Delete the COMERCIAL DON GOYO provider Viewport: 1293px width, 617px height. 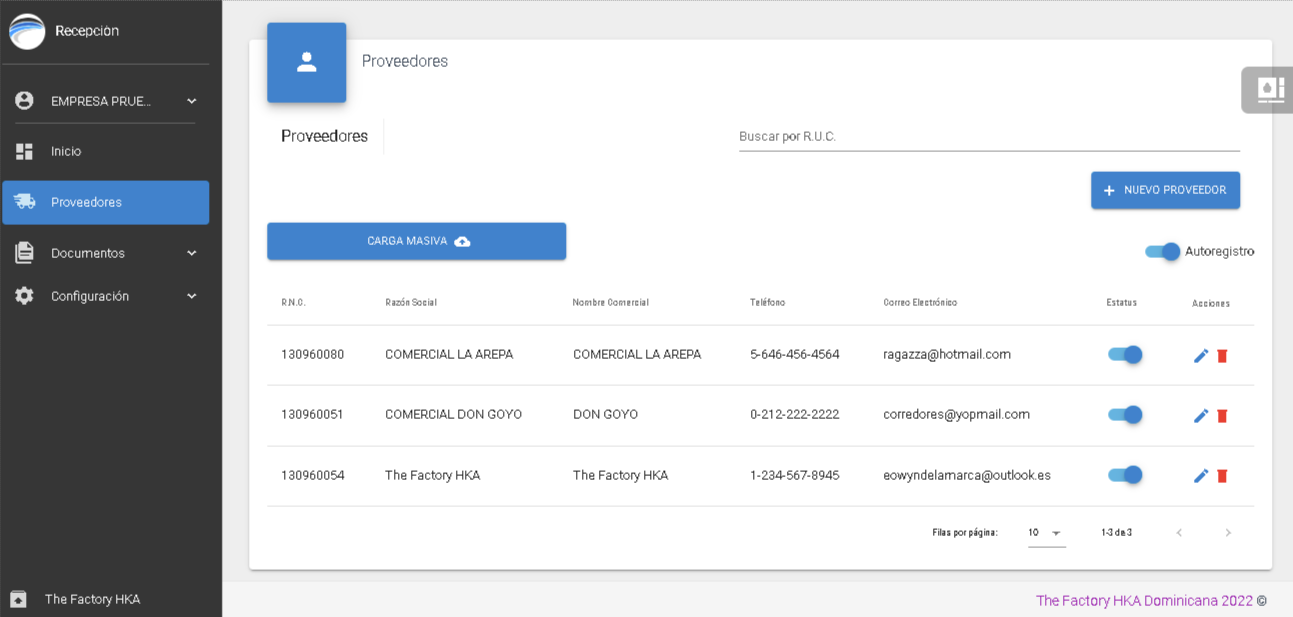[x=1222, y=416]
